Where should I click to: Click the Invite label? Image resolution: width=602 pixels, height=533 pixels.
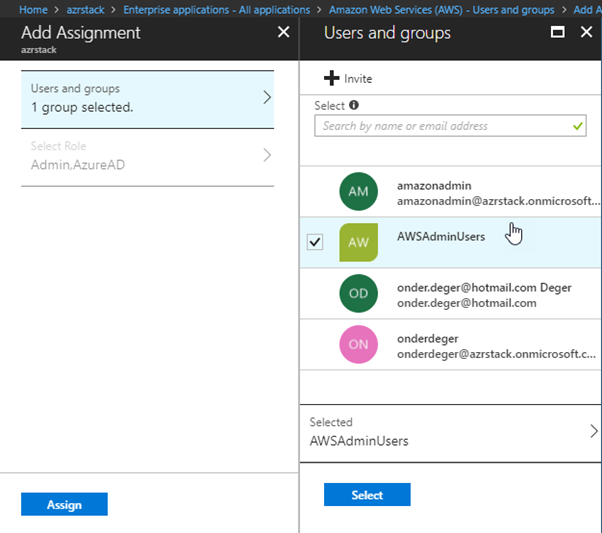(x=358, y=79)
